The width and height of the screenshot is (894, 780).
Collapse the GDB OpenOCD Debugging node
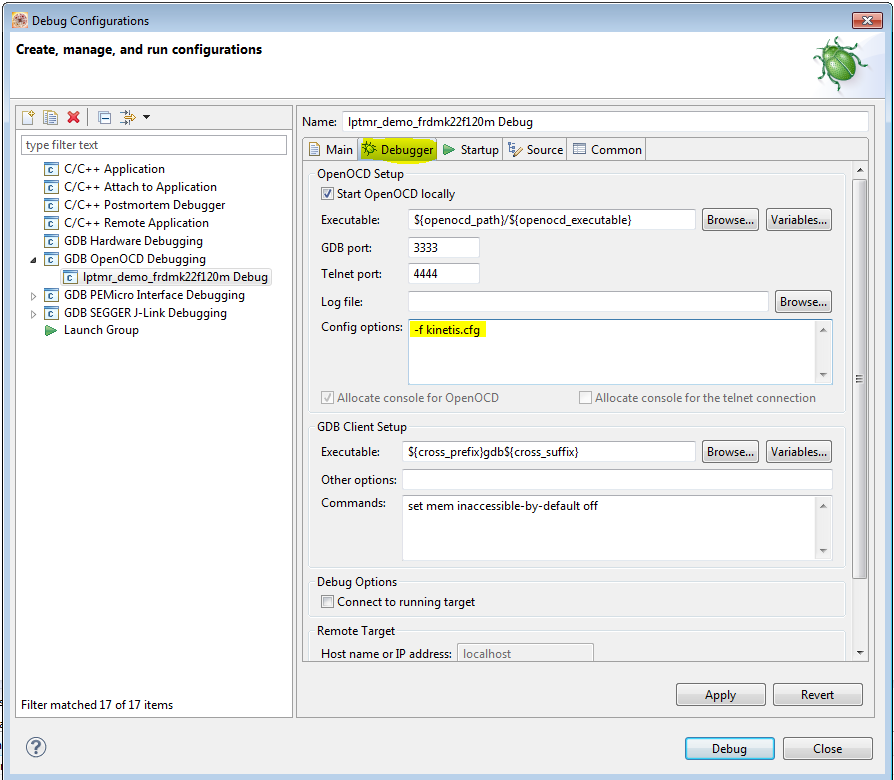[x=33, y=258]
